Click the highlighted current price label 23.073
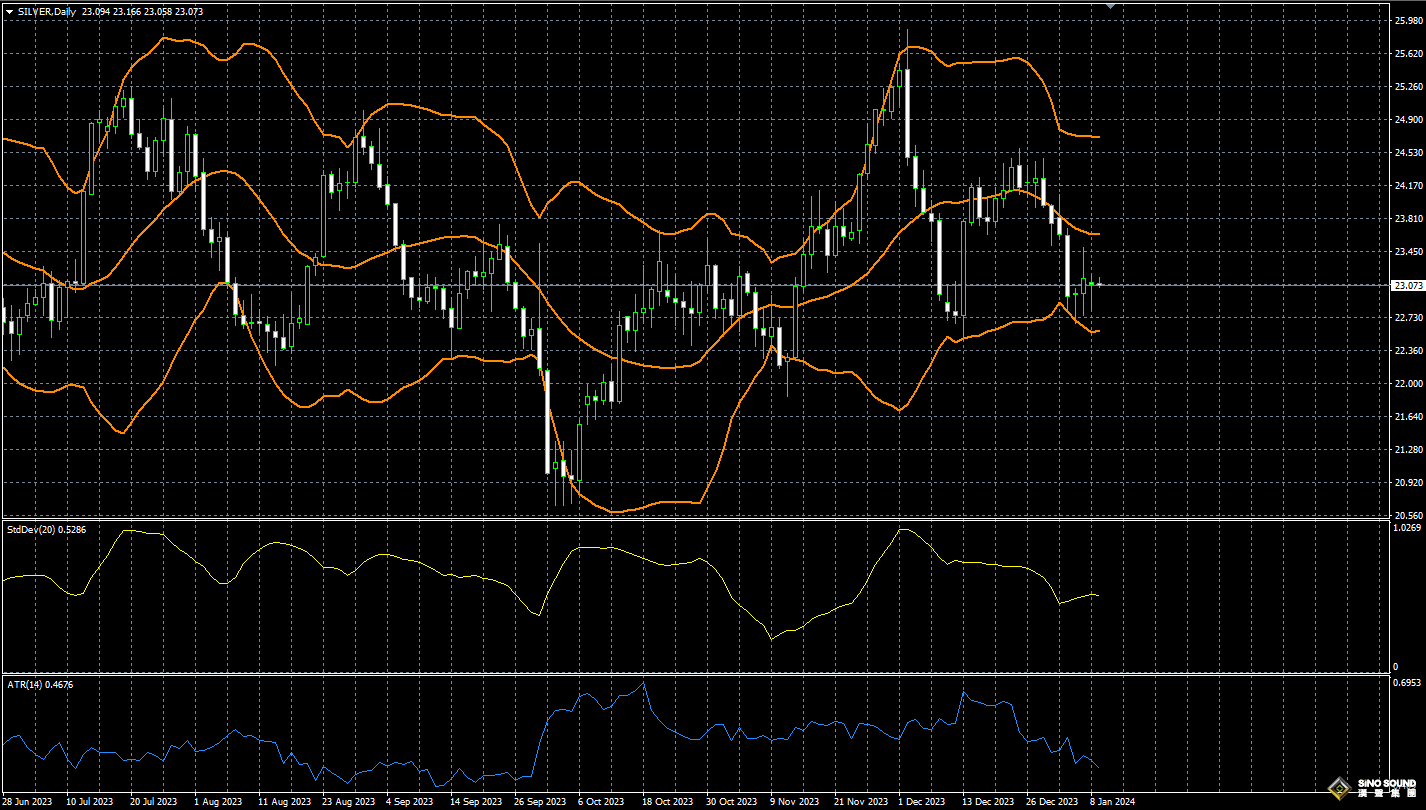1426x810 pixels. tap(1406, 285)
